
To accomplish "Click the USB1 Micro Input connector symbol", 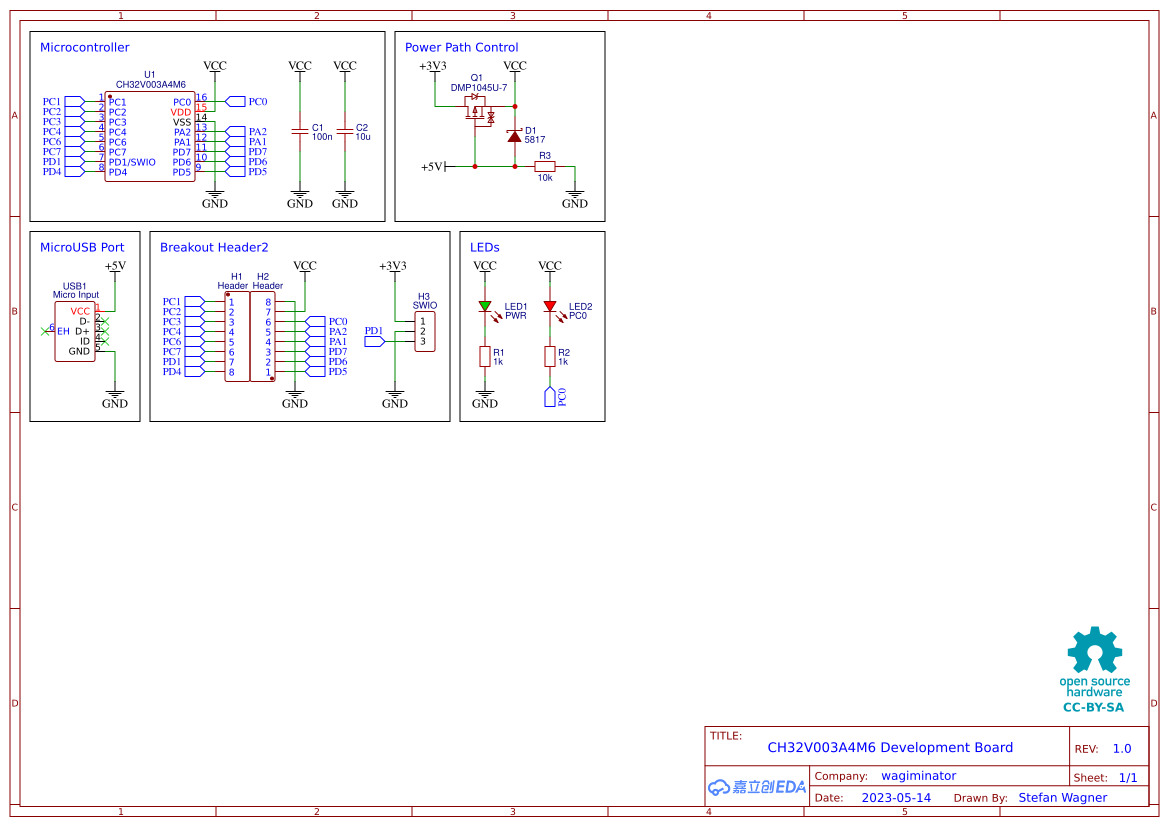I will 75,330.
